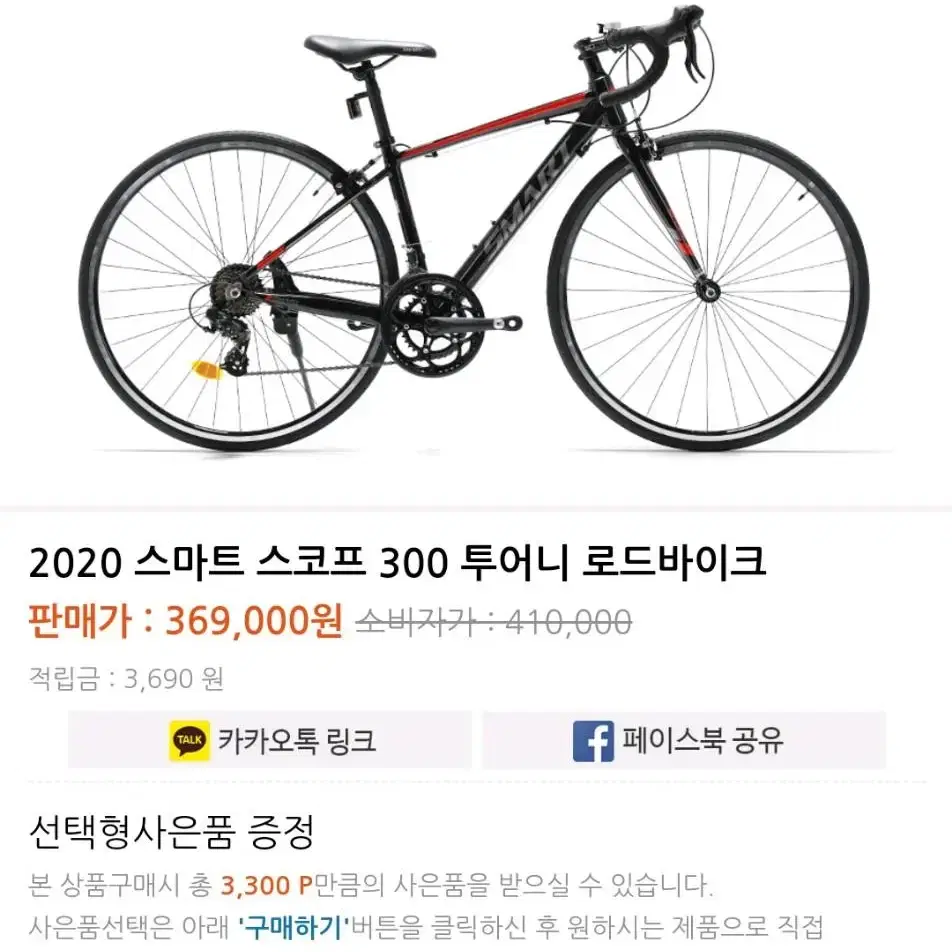Click the front wheel hub of the bike
The image size is (952, 952).
pos(708,291)
